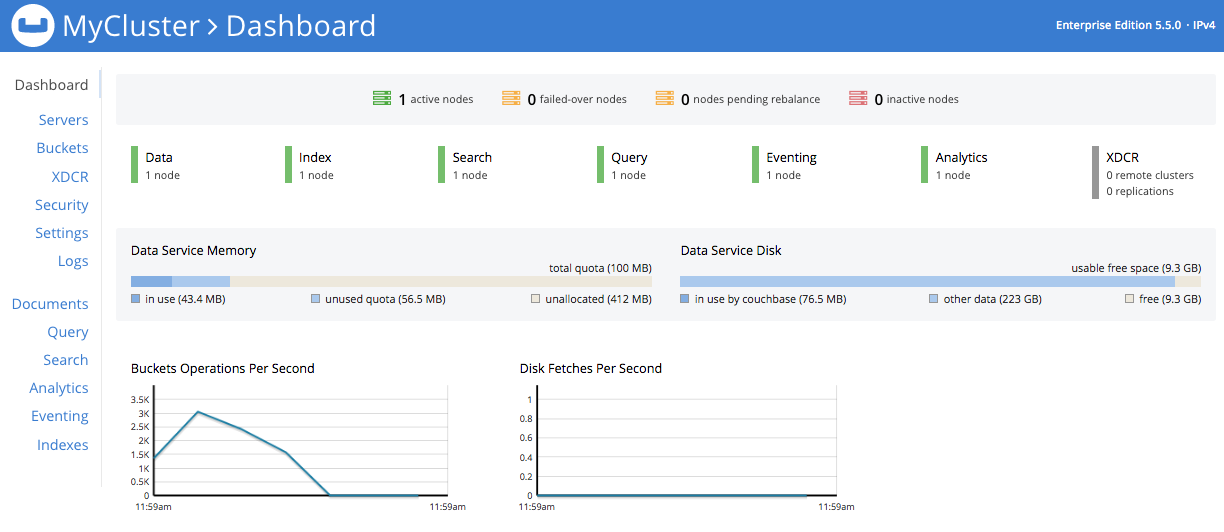Click the green Data service status bar

click(x=134, y=165)
